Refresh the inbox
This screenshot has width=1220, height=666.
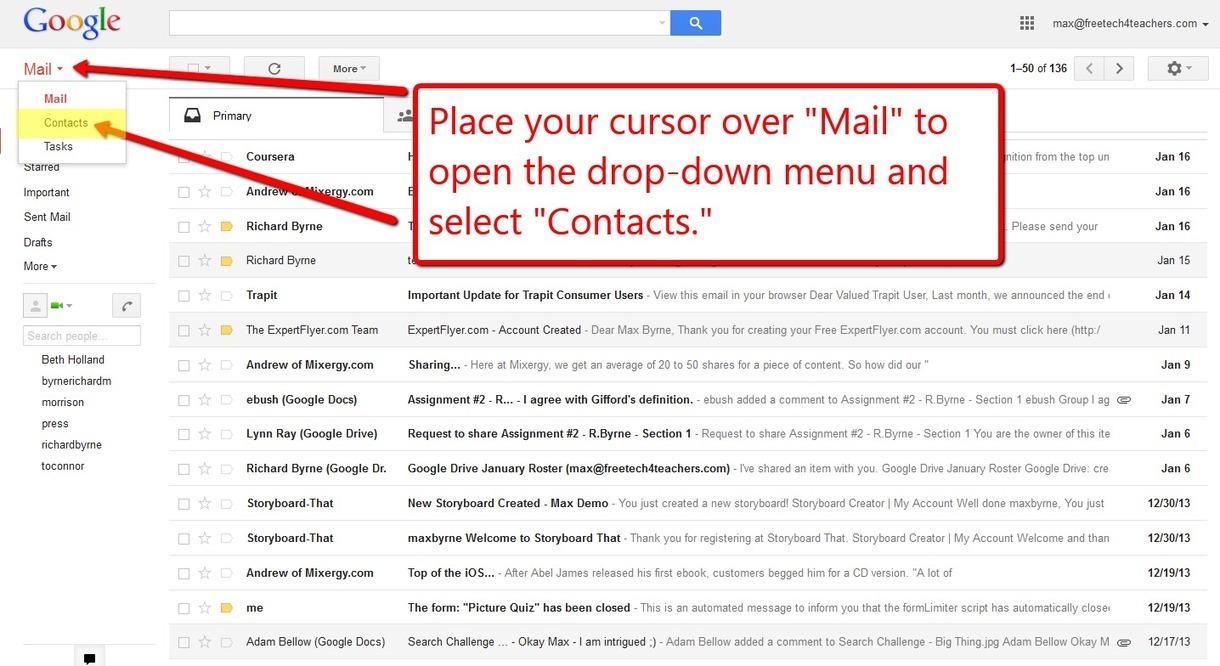(274, 68)
